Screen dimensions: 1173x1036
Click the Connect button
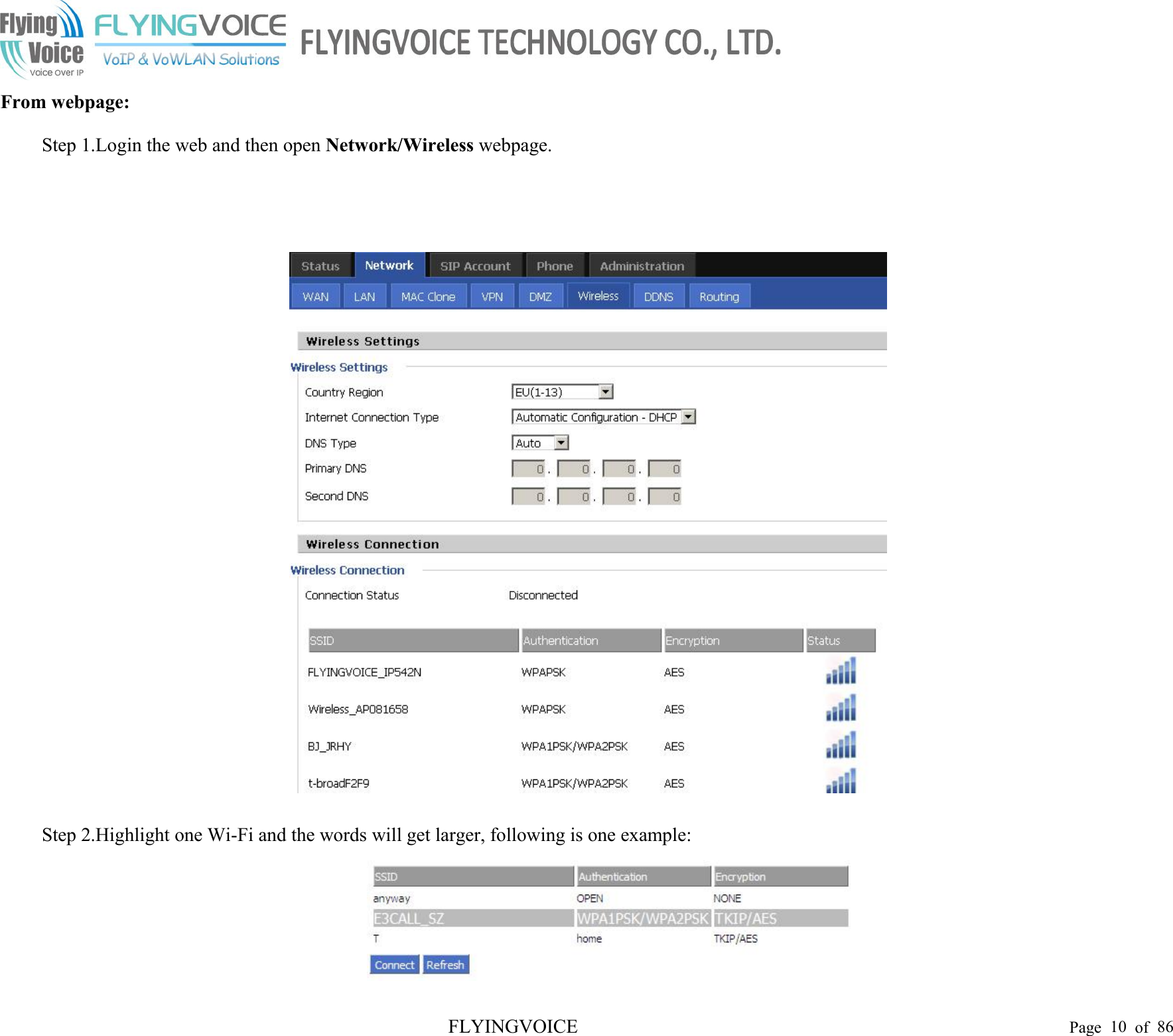tap(394, 965)
